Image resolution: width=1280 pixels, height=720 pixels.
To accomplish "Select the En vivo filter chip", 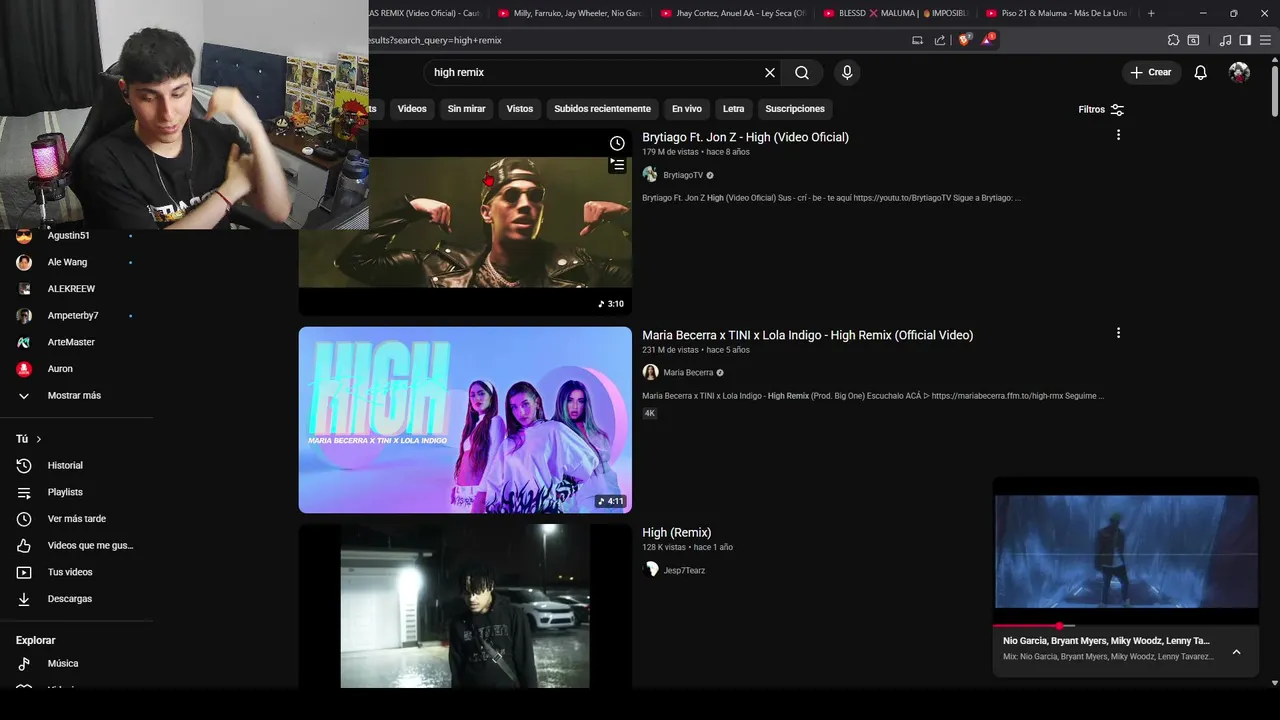I will 687,109.
